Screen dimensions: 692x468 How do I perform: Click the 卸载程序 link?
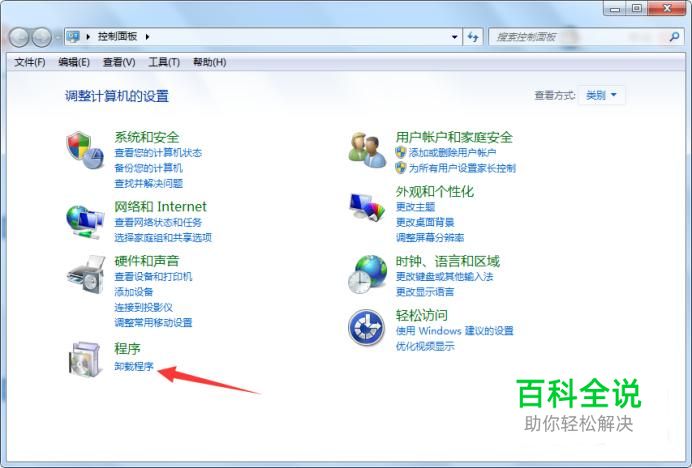pyautogui.click(x=134, y=366)
